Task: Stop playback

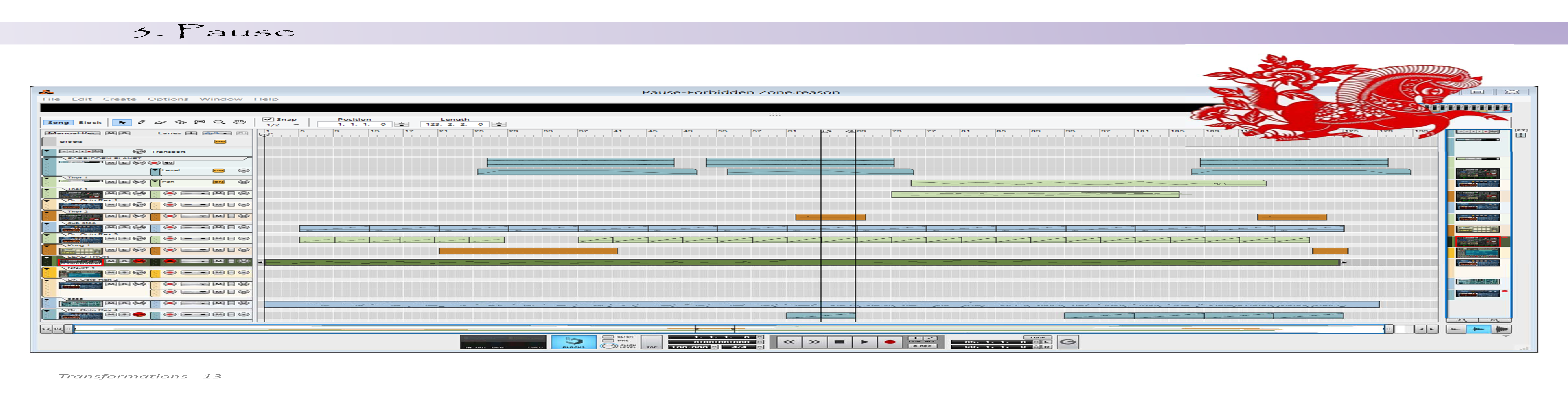Action: tap(839, 342)
